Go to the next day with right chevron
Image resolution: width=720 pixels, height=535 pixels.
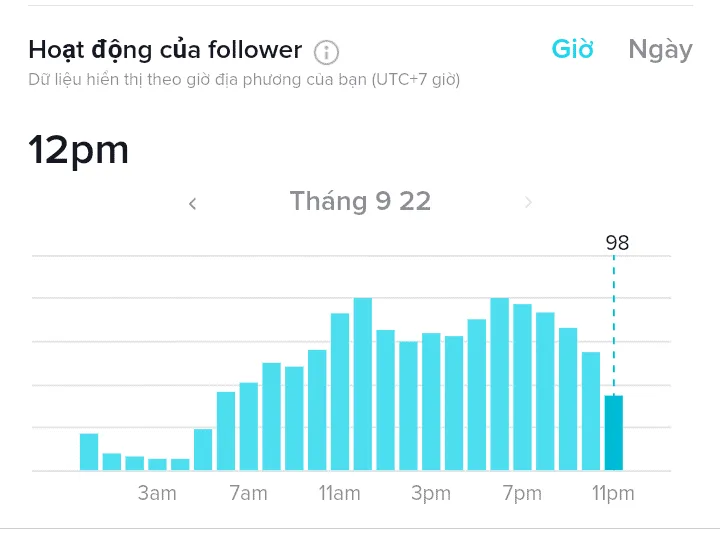coord(528,203)
